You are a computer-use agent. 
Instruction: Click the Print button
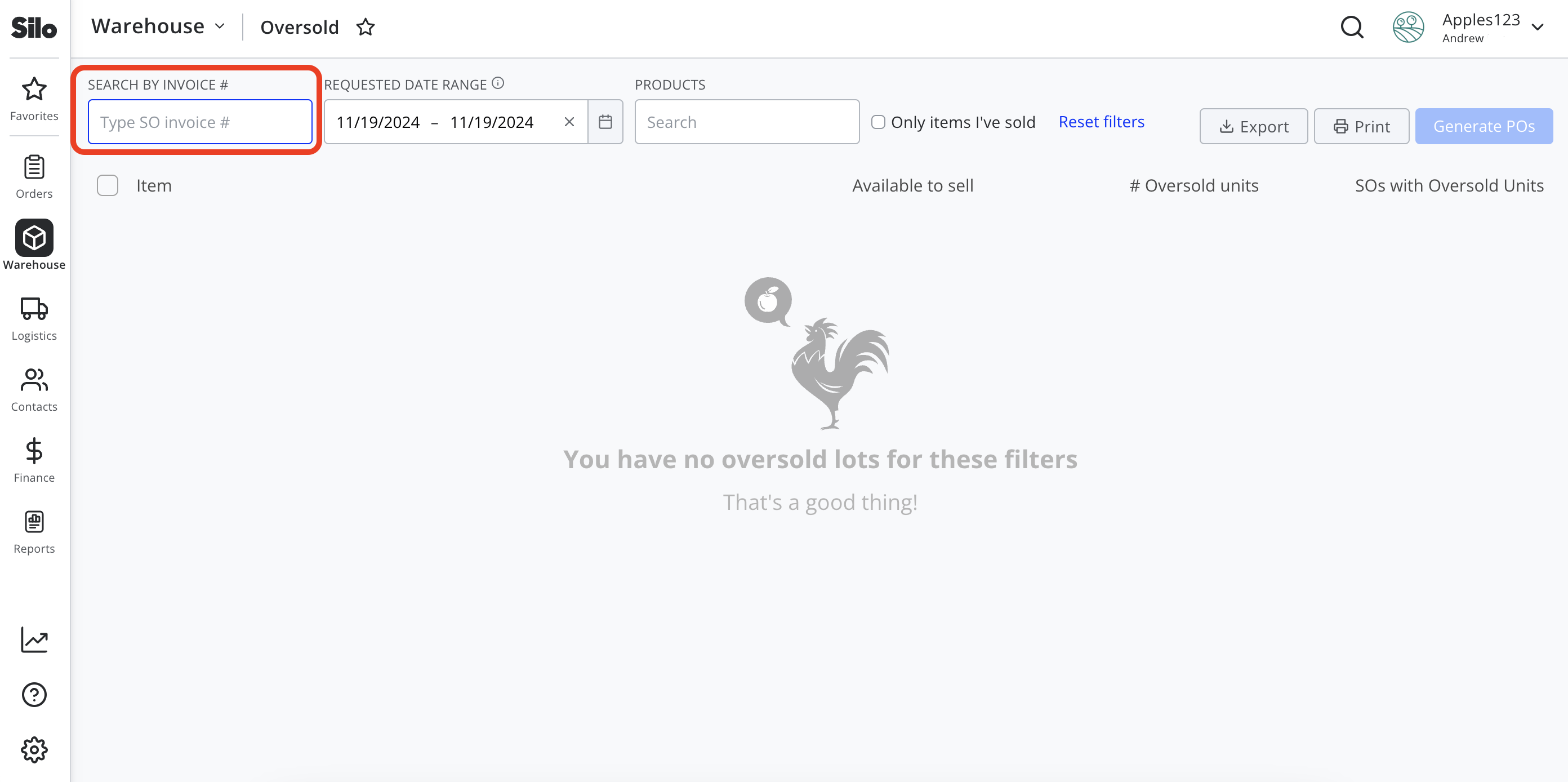[x=1361, y=126]
